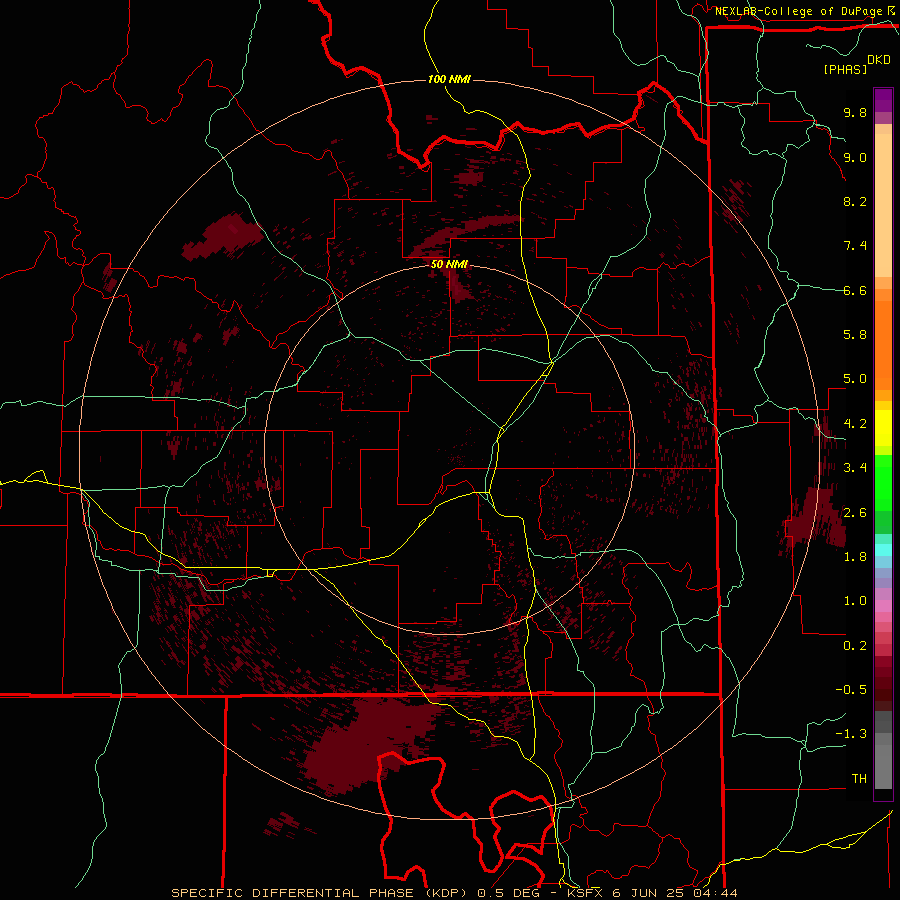This screenshot has height=900, width=900.
Task: Select the -1.3 legend value
Action: tap(851, 734)
